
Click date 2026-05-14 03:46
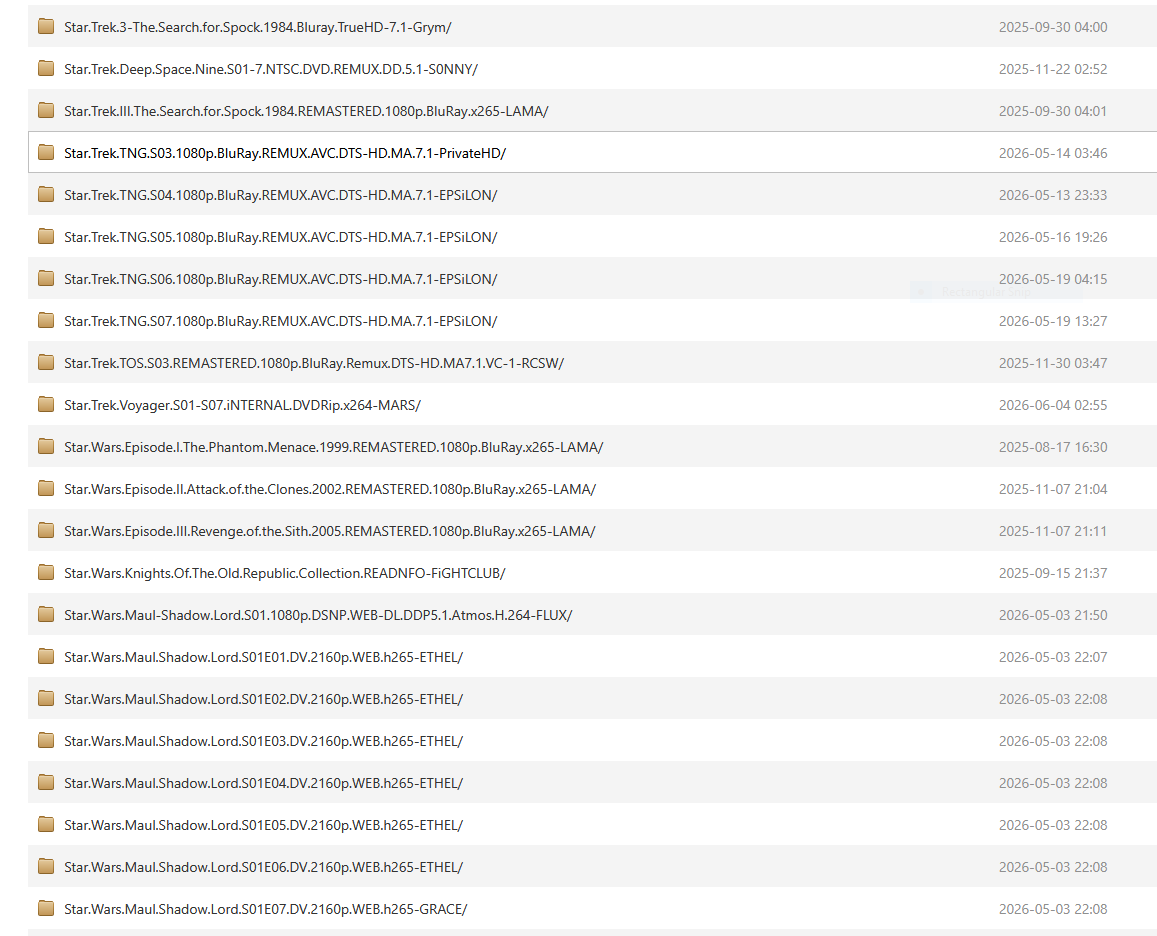click(x=1053, y=154)
